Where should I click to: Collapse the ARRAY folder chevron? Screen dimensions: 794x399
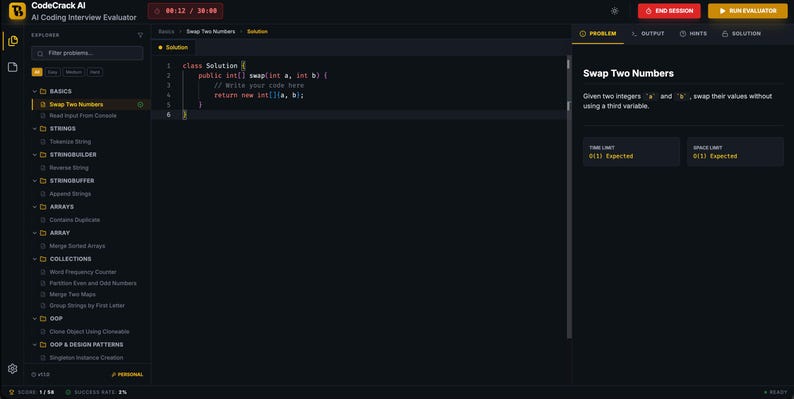click(35, 233)
